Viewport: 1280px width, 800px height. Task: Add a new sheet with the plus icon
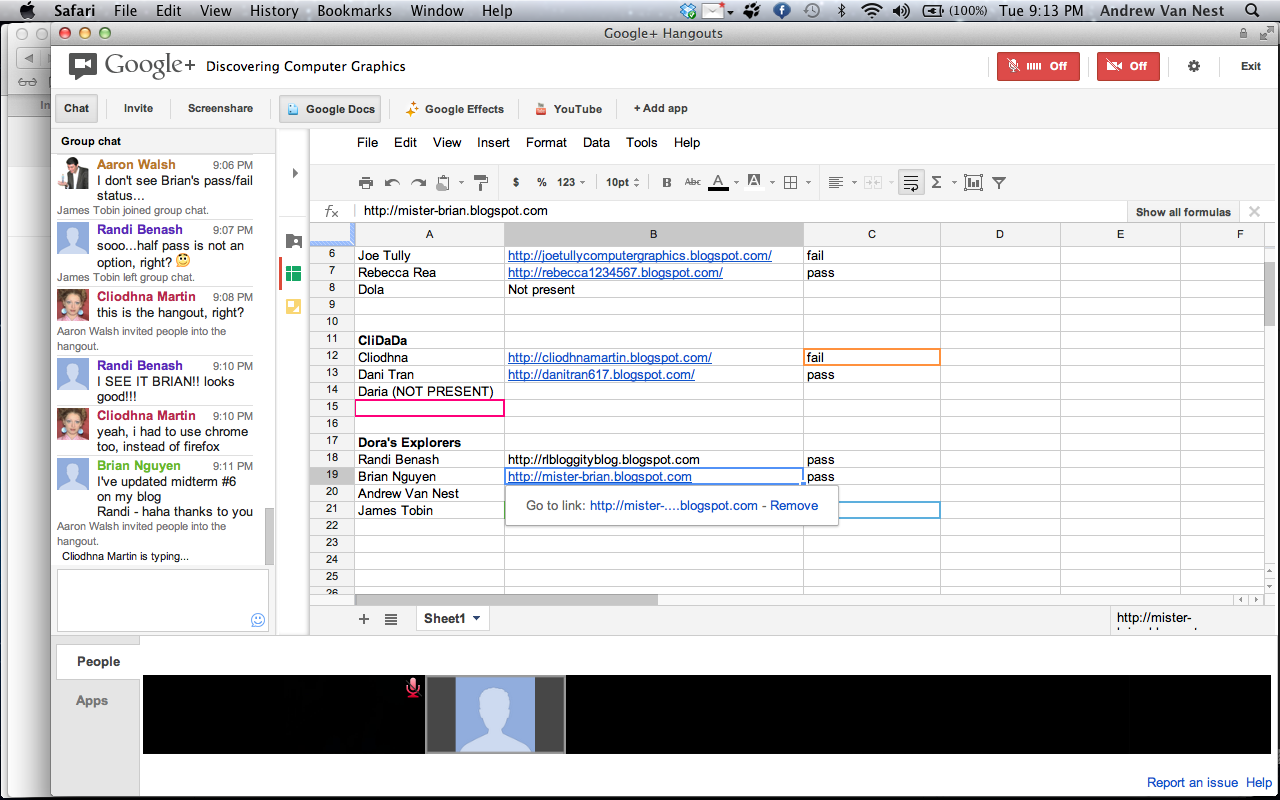pyautogui.click(x=364, y=619)
